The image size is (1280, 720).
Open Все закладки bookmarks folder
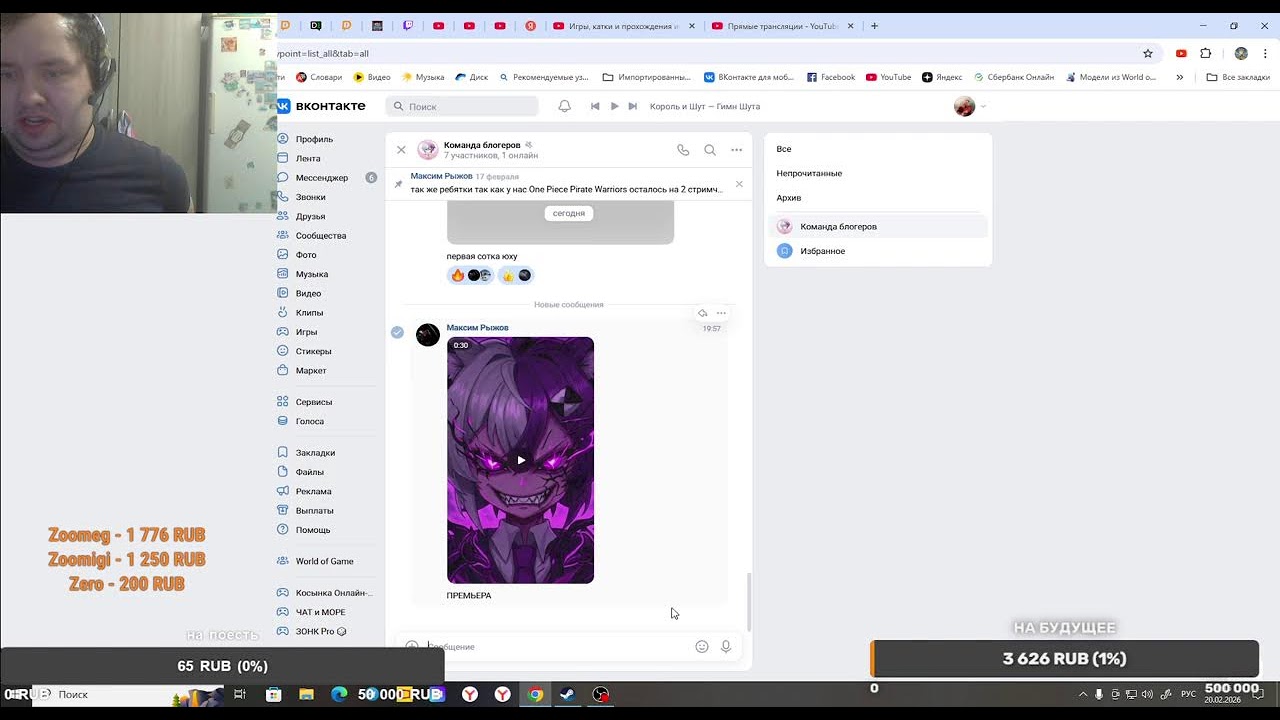click(1238, 77)
